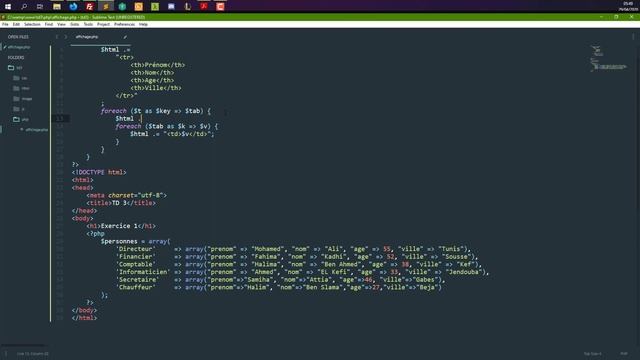640x360 pixels.
Task: Click the pencil icon on affichage.php tab
Action: coord(125,37)
